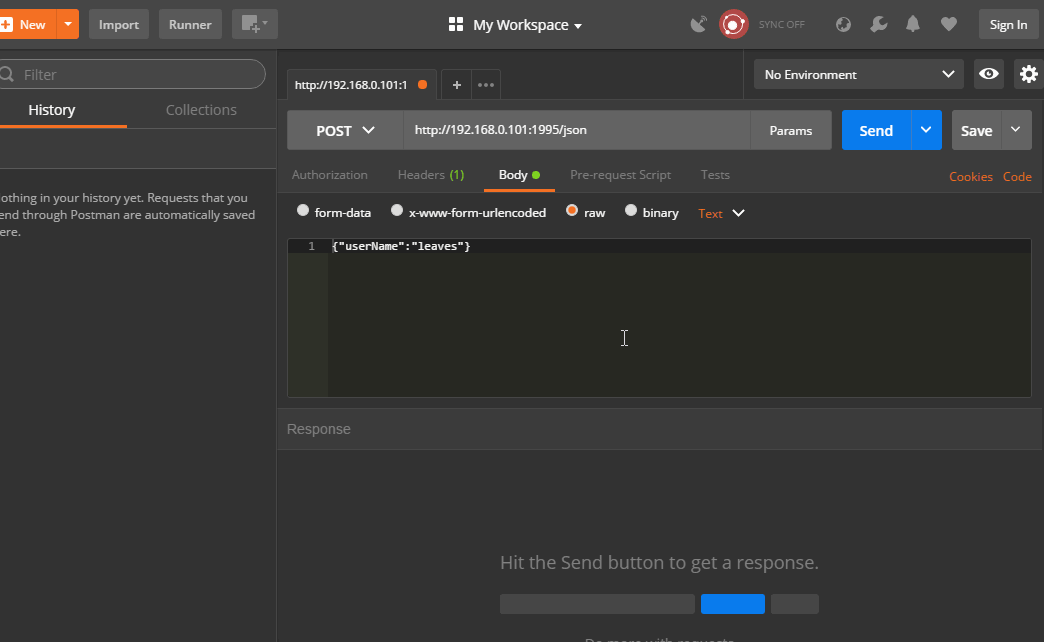Viewport: 1044px width, 642px height.
Task: Add a new request tab with the plus icon
Action: [456, 85]
